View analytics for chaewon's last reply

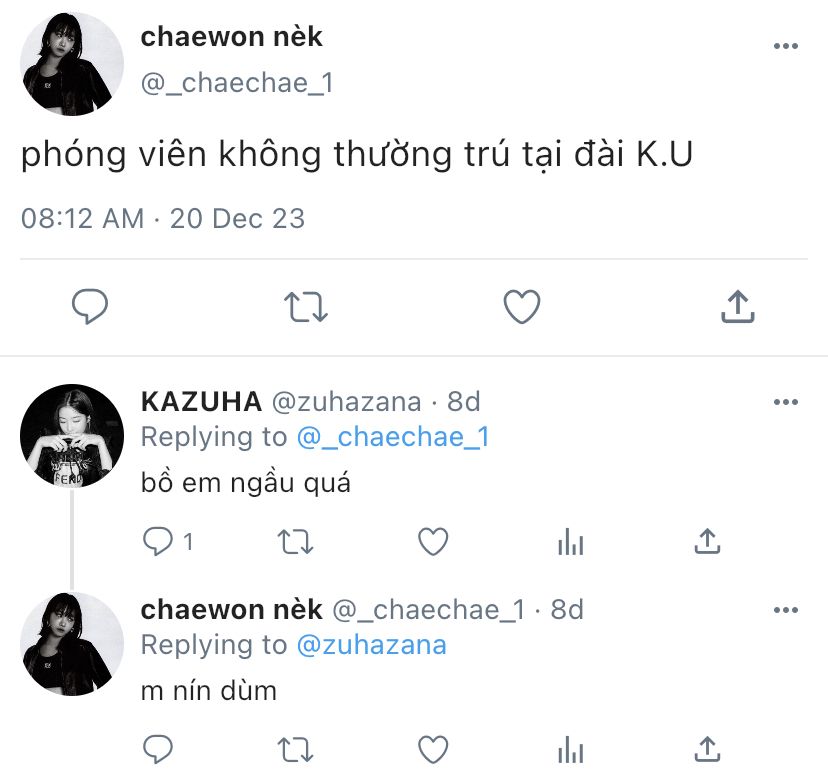pos(570,750)
